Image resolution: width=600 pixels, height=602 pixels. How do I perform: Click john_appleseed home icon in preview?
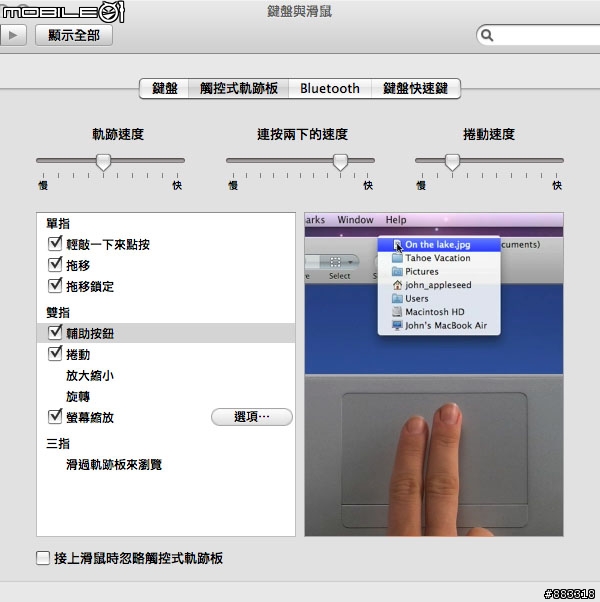coord(397,285)
